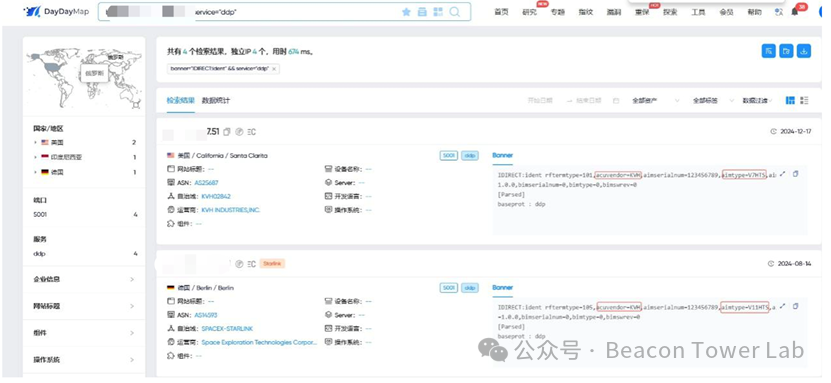This screenshot has height=383, width=831.
Task: Open the AS25687 ASN link
Action: point(206,183)
